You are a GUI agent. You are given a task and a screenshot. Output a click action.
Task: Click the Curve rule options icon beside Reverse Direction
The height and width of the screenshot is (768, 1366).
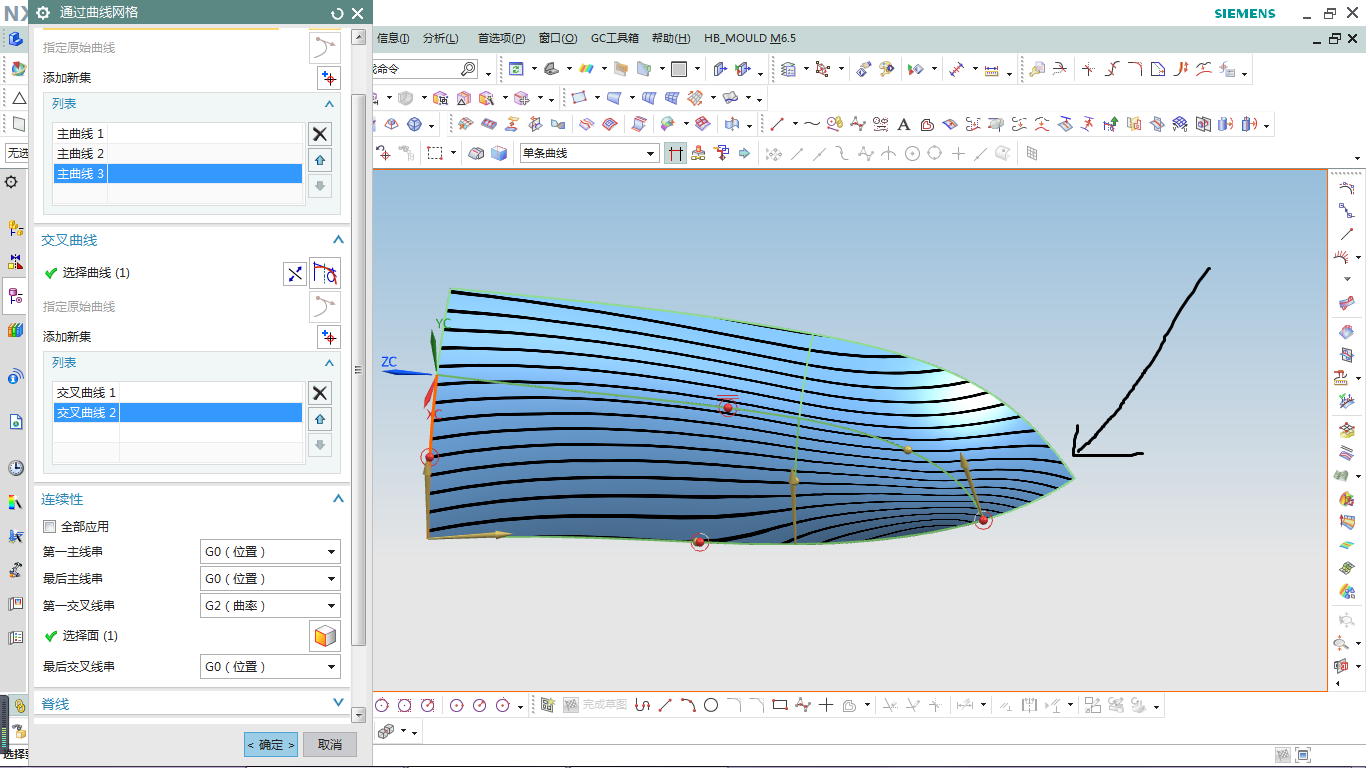325,273
